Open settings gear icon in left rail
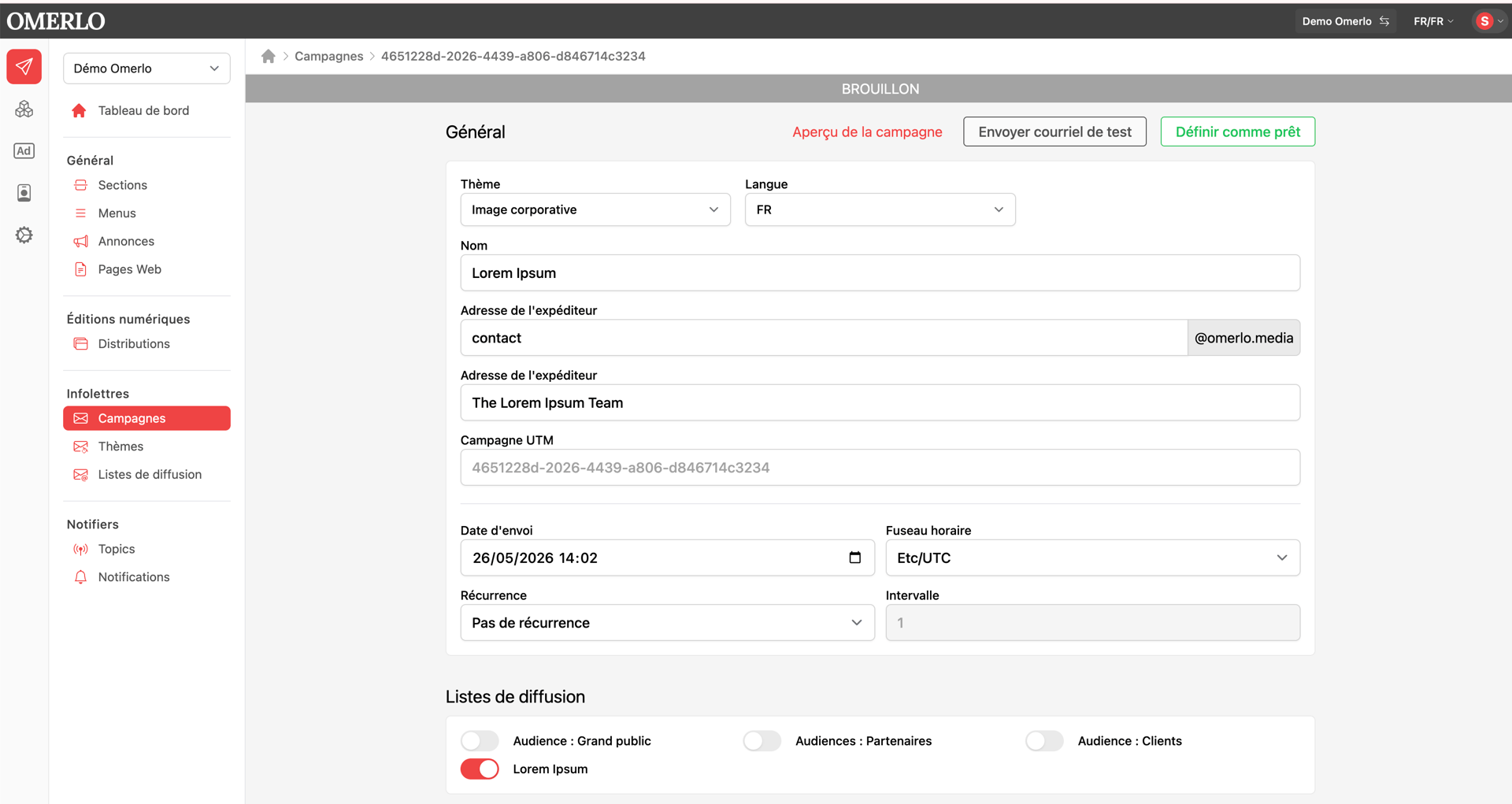 [24, 235]
